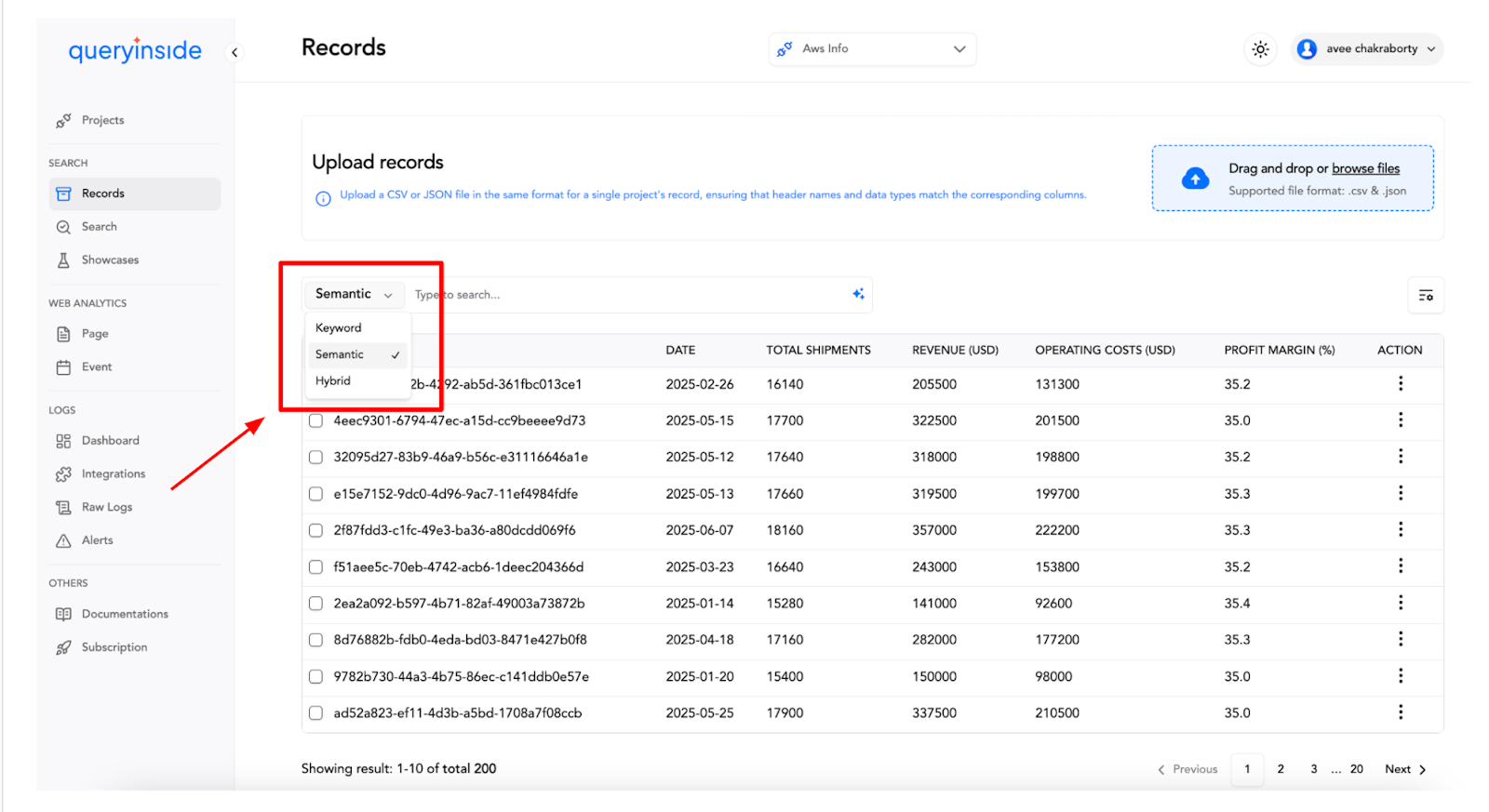Click the info icon beside upload instructions

323,198
